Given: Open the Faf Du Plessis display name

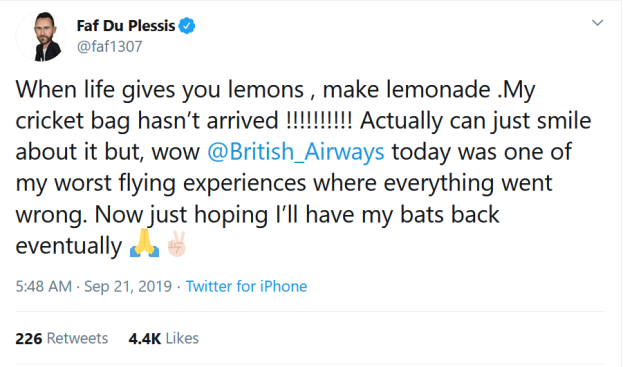Looking at the screenshot, I should (x=126, y=26).
